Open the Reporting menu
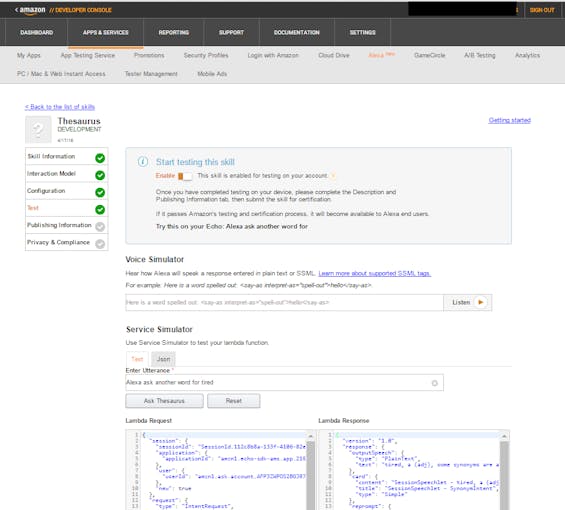The height and width of the screenshot is (510, 565). click(174, 32)
